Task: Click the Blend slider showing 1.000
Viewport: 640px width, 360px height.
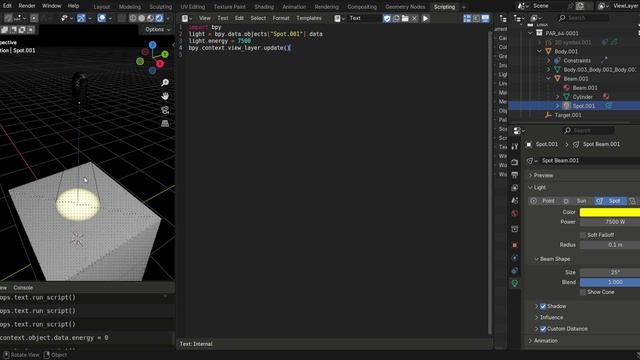Action: click(x=610, y=282)
